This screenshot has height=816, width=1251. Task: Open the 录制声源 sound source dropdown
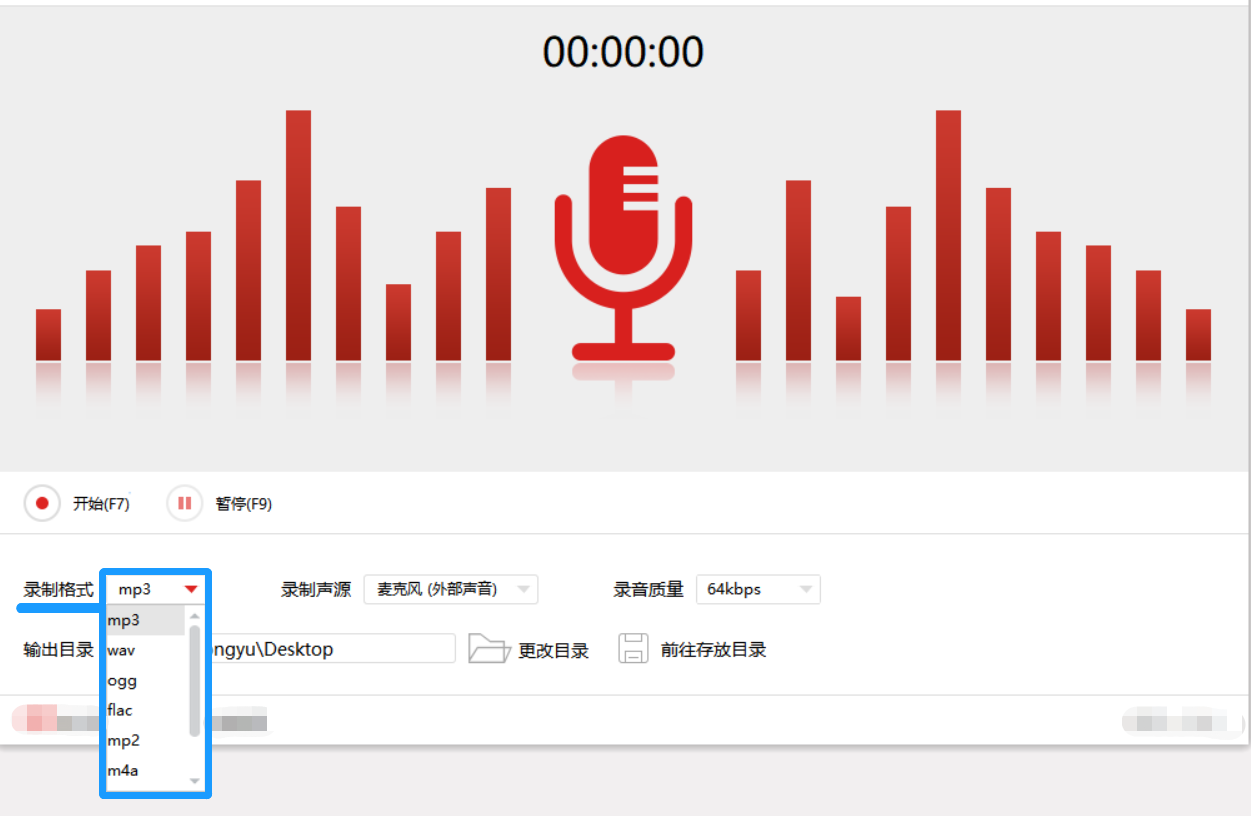(523, 589)
